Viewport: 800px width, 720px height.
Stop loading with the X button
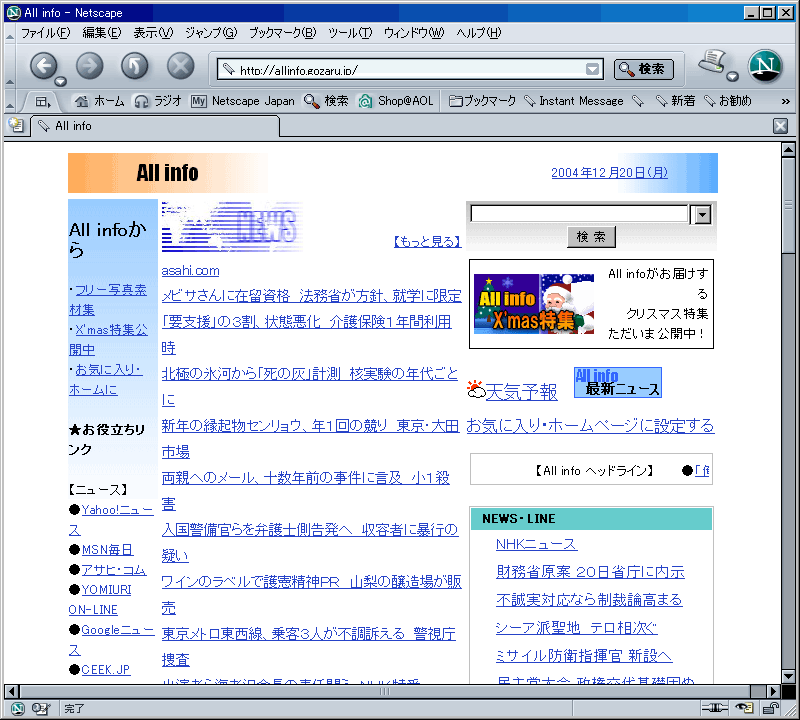[x=181, y=66]
